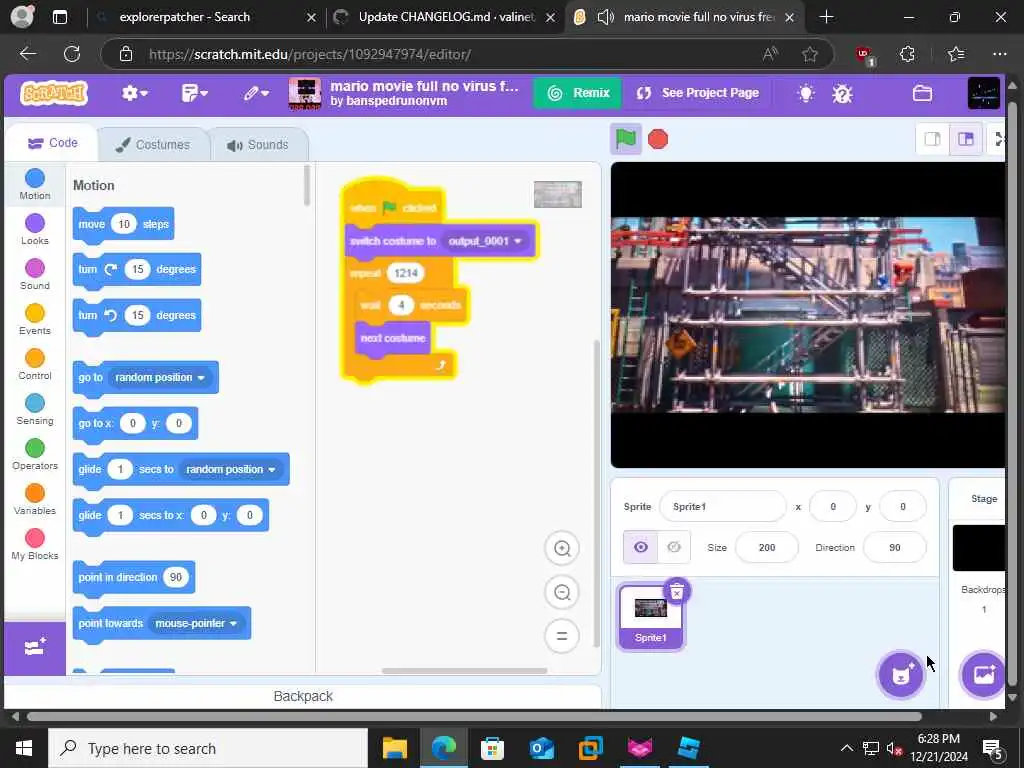Viewport: 1024px width, 768px height.
Task: Select the My Blocks category
Action: (x=35, y=545)
